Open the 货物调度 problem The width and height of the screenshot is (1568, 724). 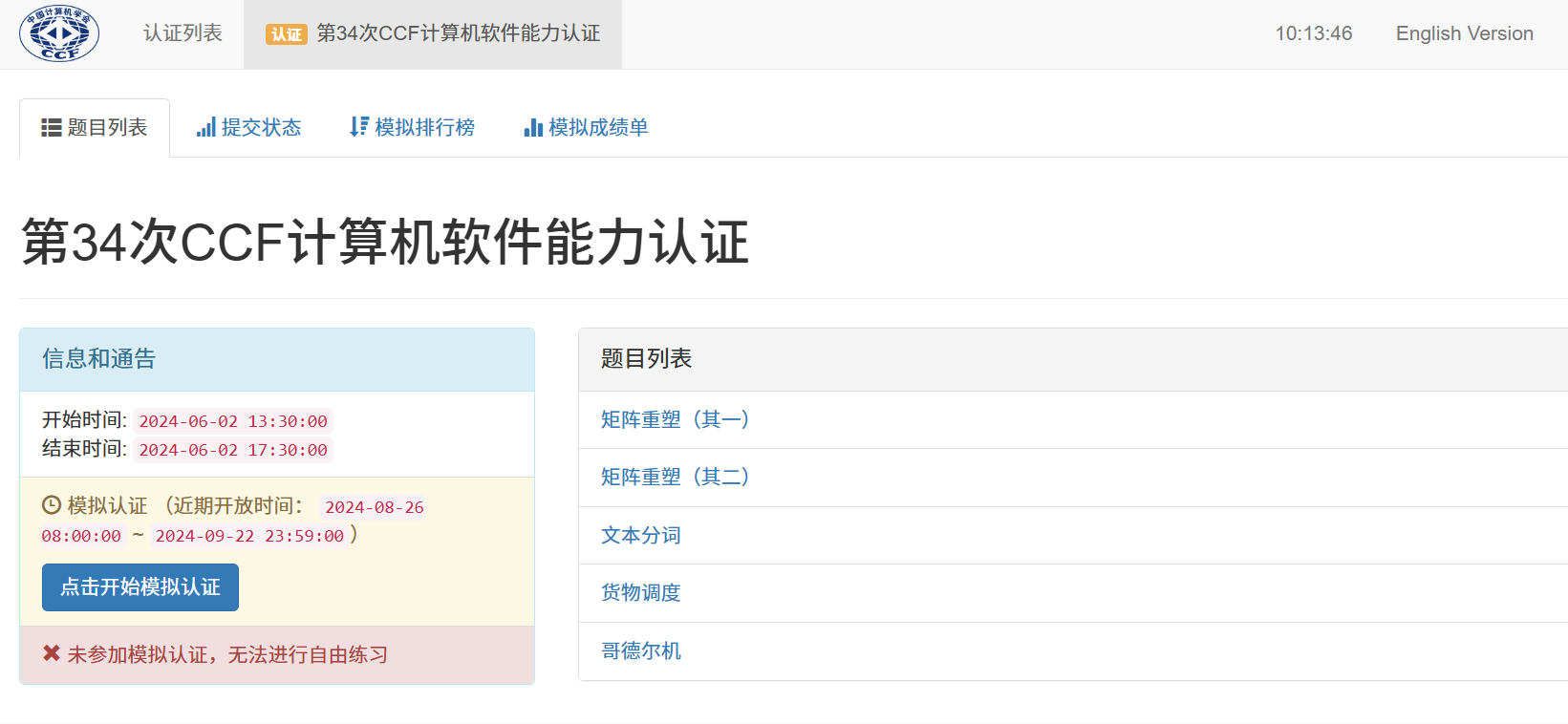(x=641, y=592)
